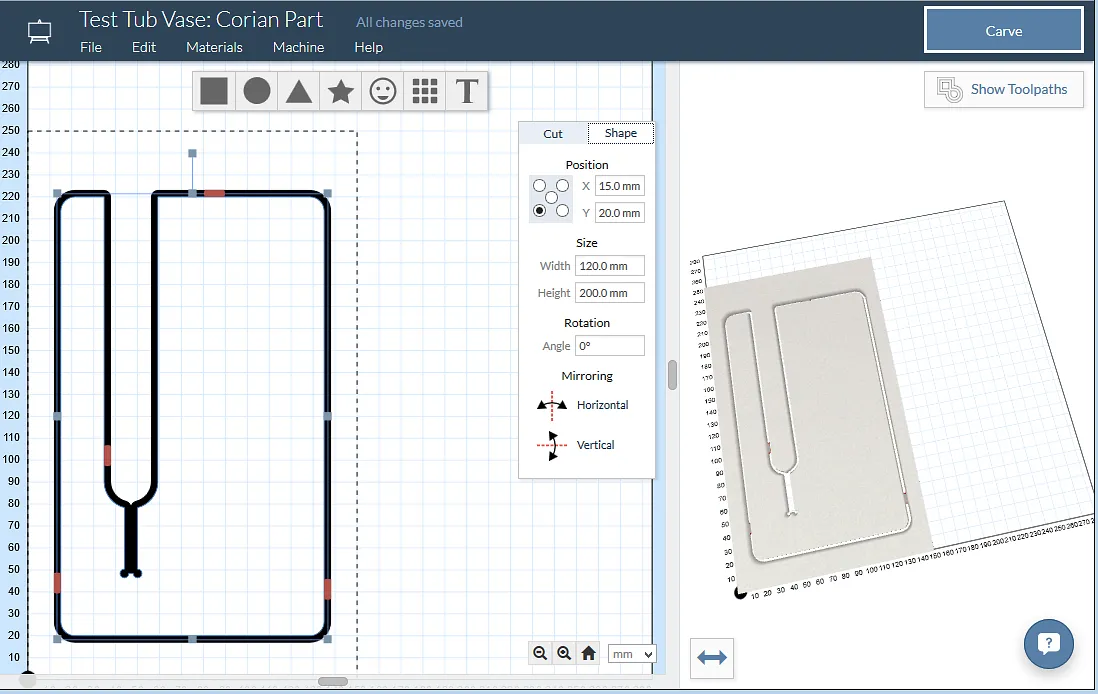Select the bottom-left position anchor radio
Viewport: 1098px width, 694px height.
coord(540,211)
